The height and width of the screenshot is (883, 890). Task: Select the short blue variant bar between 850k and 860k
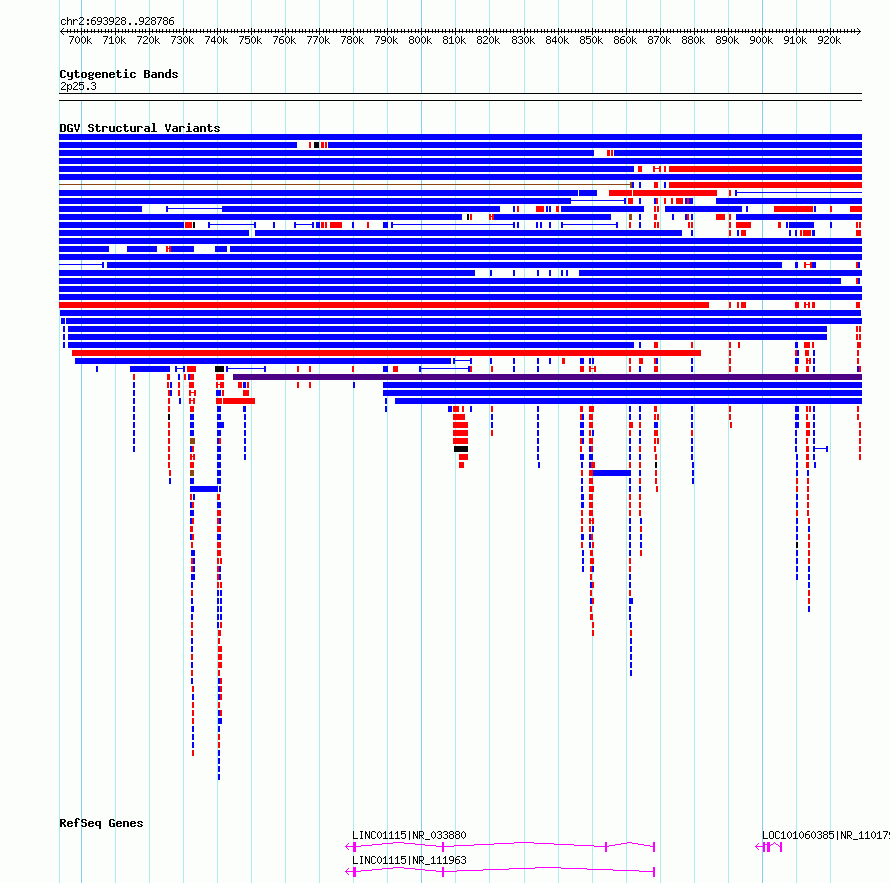point(611,473)
